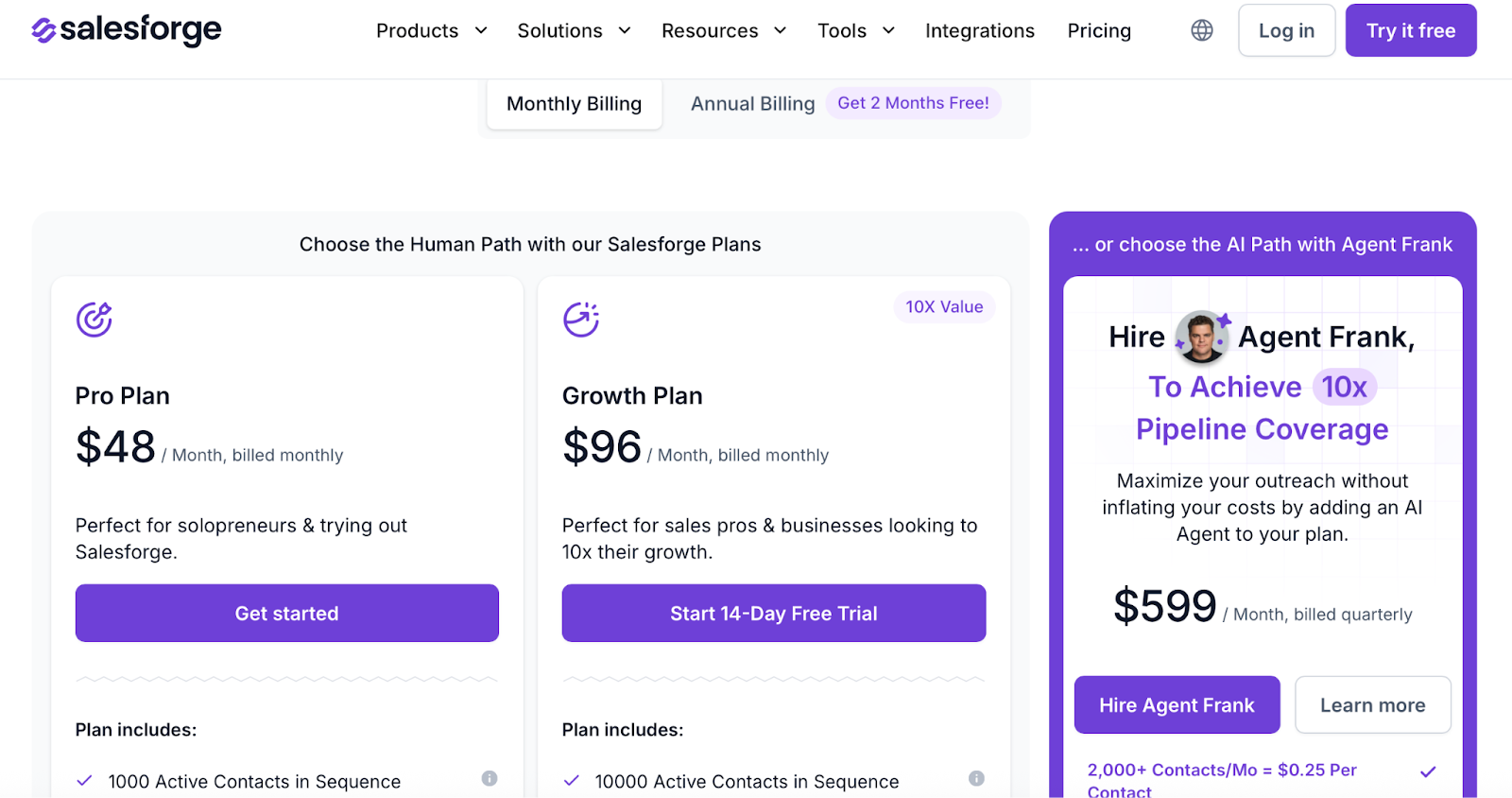The height and width of the screenshot is (798, 1512).
Task: Go to the Integrations page
Action: (979, 30)
